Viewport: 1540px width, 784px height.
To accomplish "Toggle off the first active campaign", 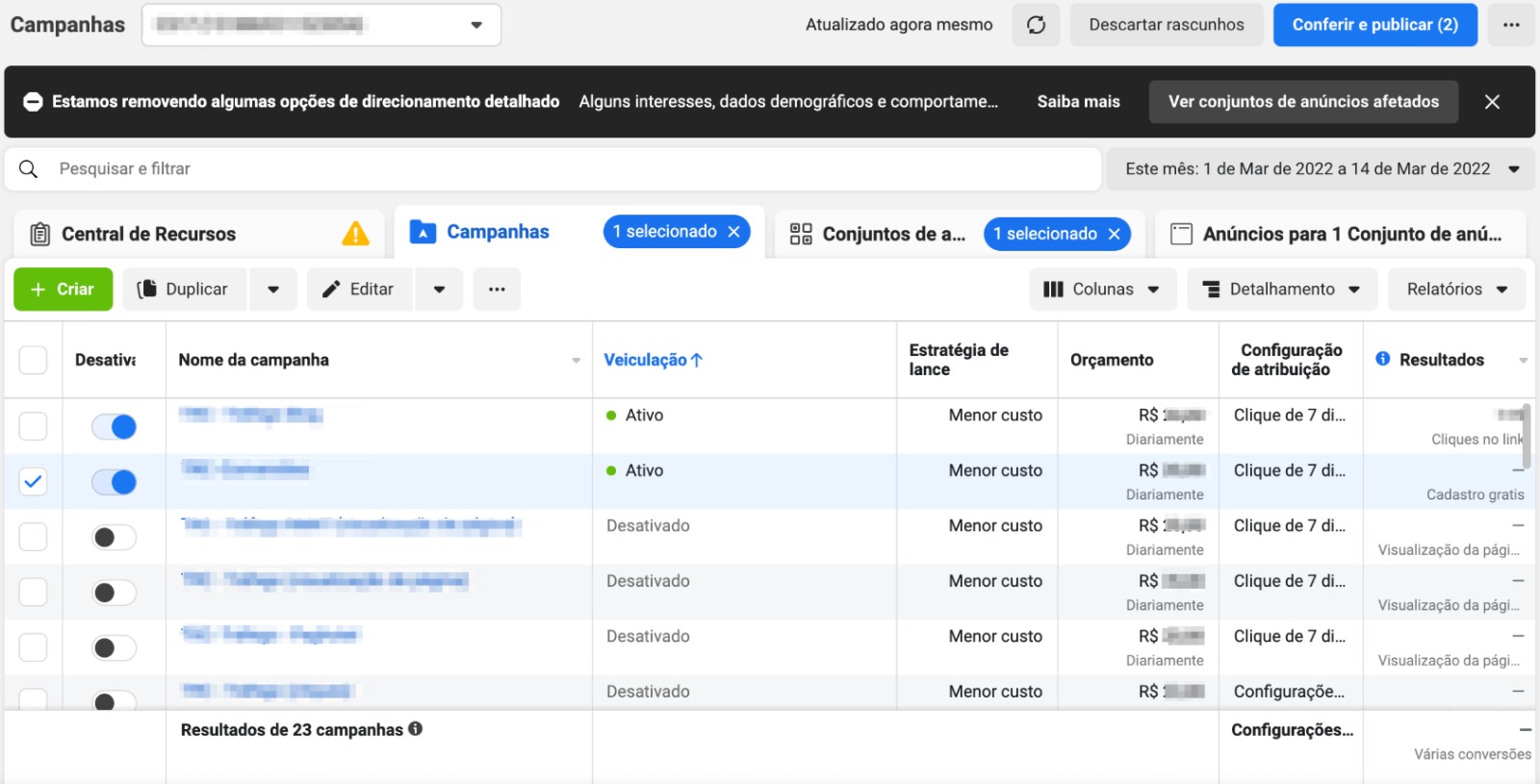I will pos(114,426).
